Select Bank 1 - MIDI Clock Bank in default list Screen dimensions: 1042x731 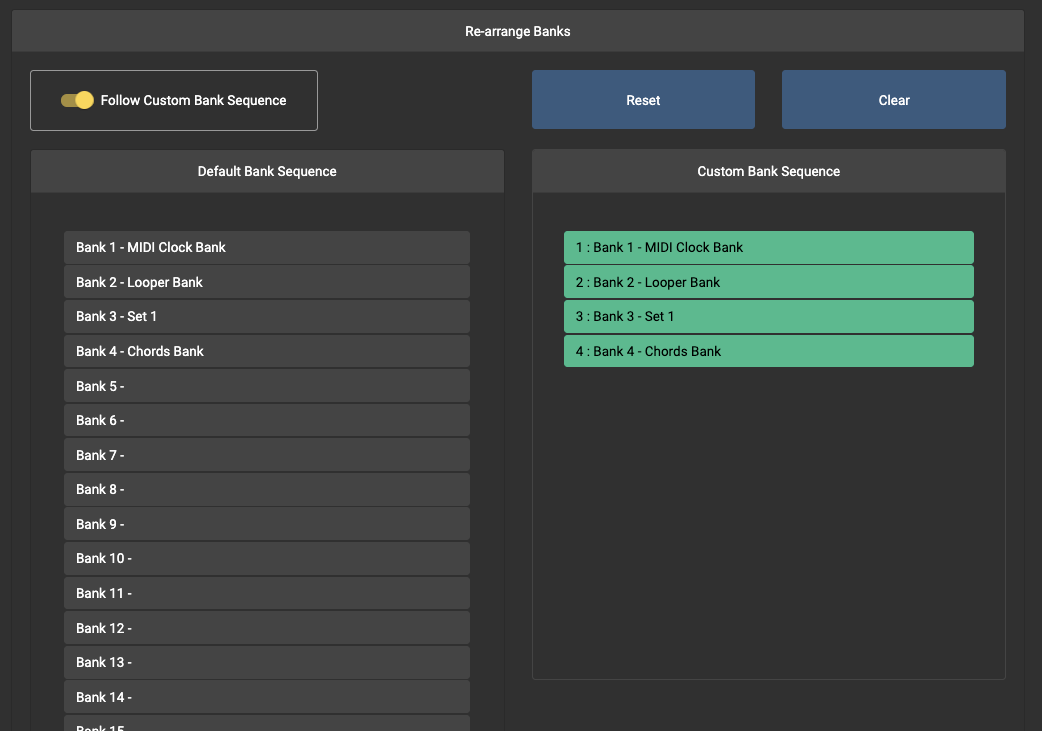(266, 247)
